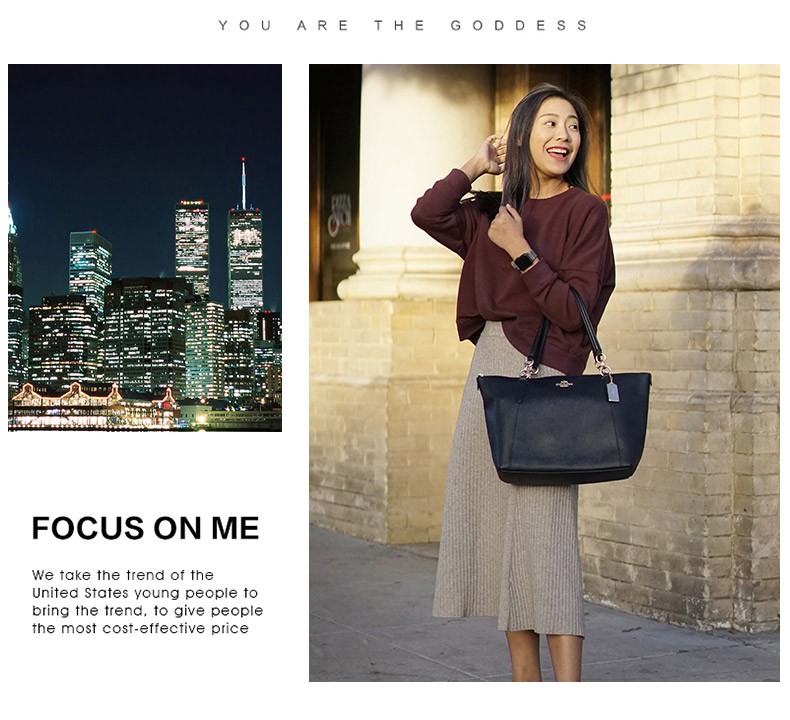Click the white stone column base

pyautogui.click(x=398, y=274)
